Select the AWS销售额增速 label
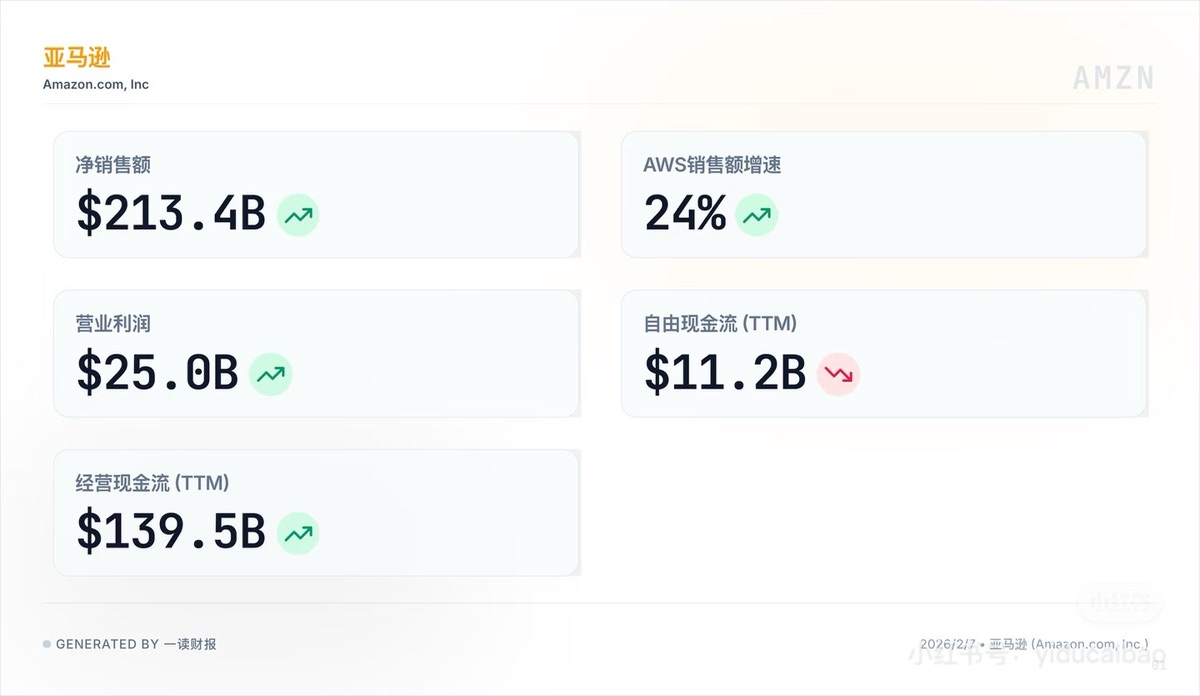Image resolution: width=1200 pixels, height=696 pixels. pyautogui.click(x=712, y=165)
